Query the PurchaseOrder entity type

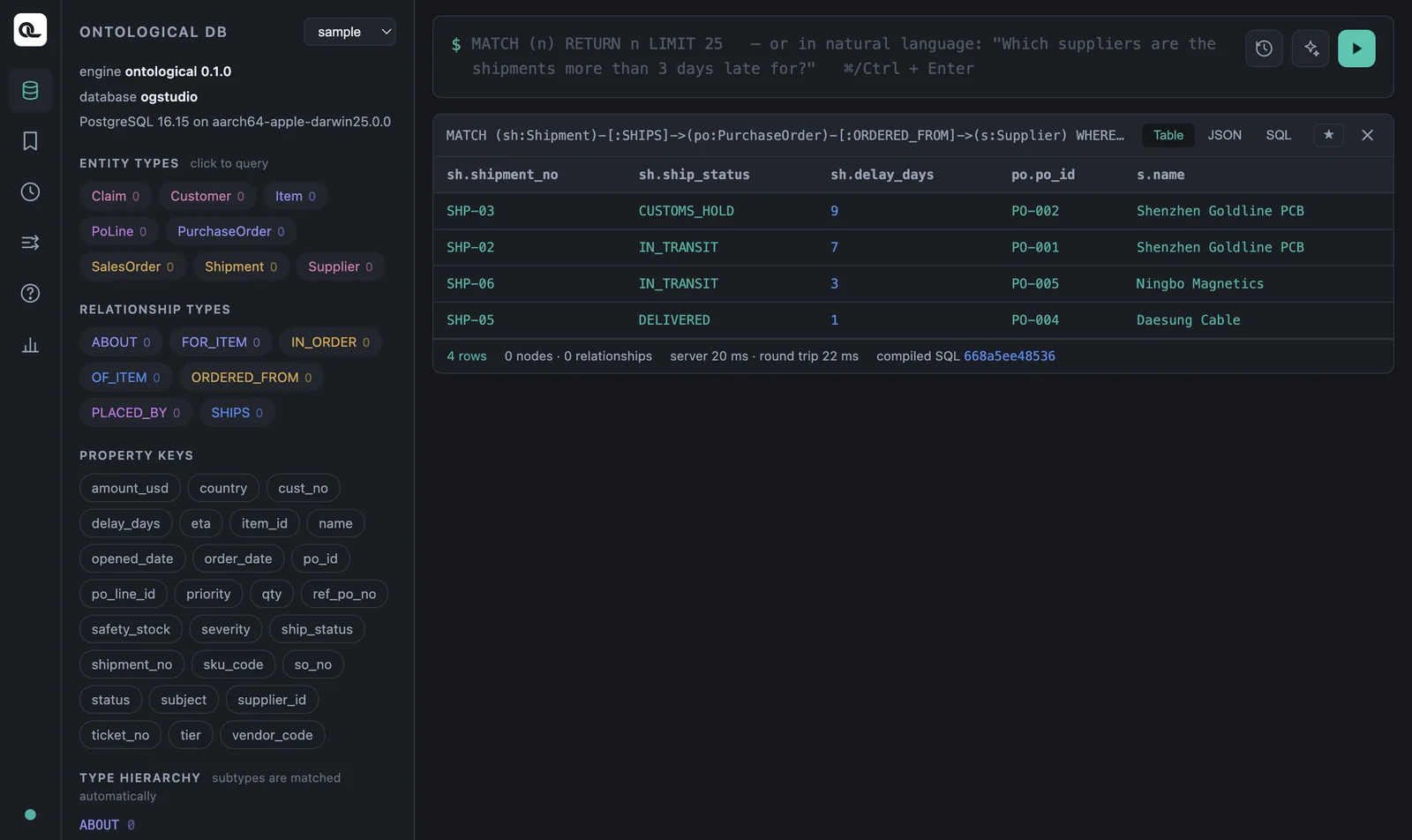pyautogui.click(x=230, y=231)
